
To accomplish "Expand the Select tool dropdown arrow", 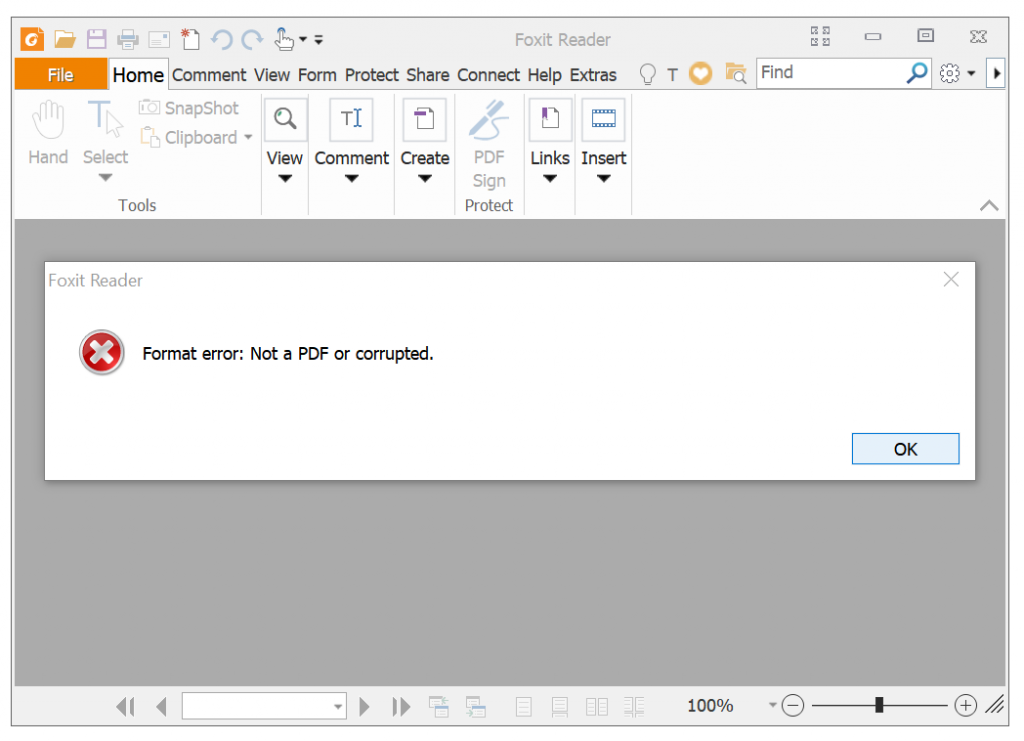I will tap(106, 178).
